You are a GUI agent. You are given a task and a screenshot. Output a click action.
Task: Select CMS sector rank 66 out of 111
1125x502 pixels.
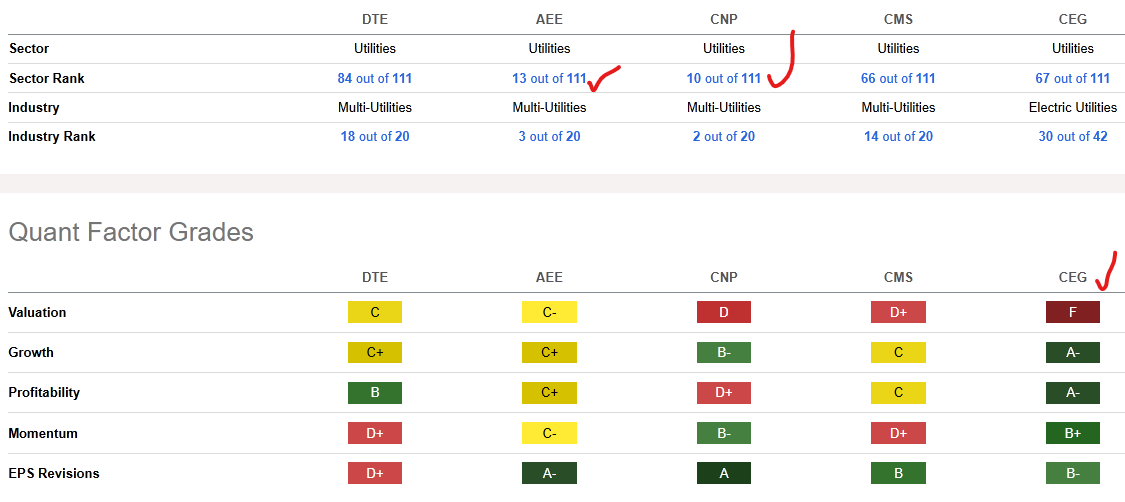[898, 78]
